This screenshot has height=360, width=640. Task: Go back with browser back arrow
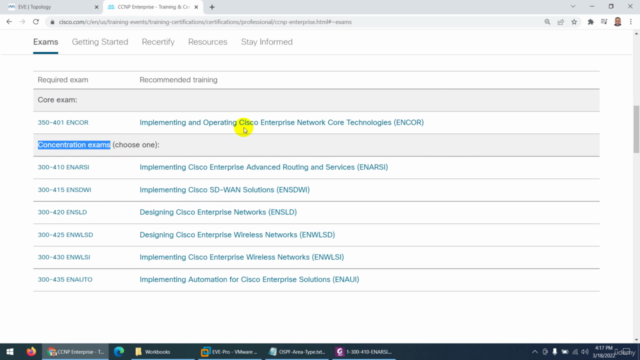pyautogui.click(x=9, y=22)
